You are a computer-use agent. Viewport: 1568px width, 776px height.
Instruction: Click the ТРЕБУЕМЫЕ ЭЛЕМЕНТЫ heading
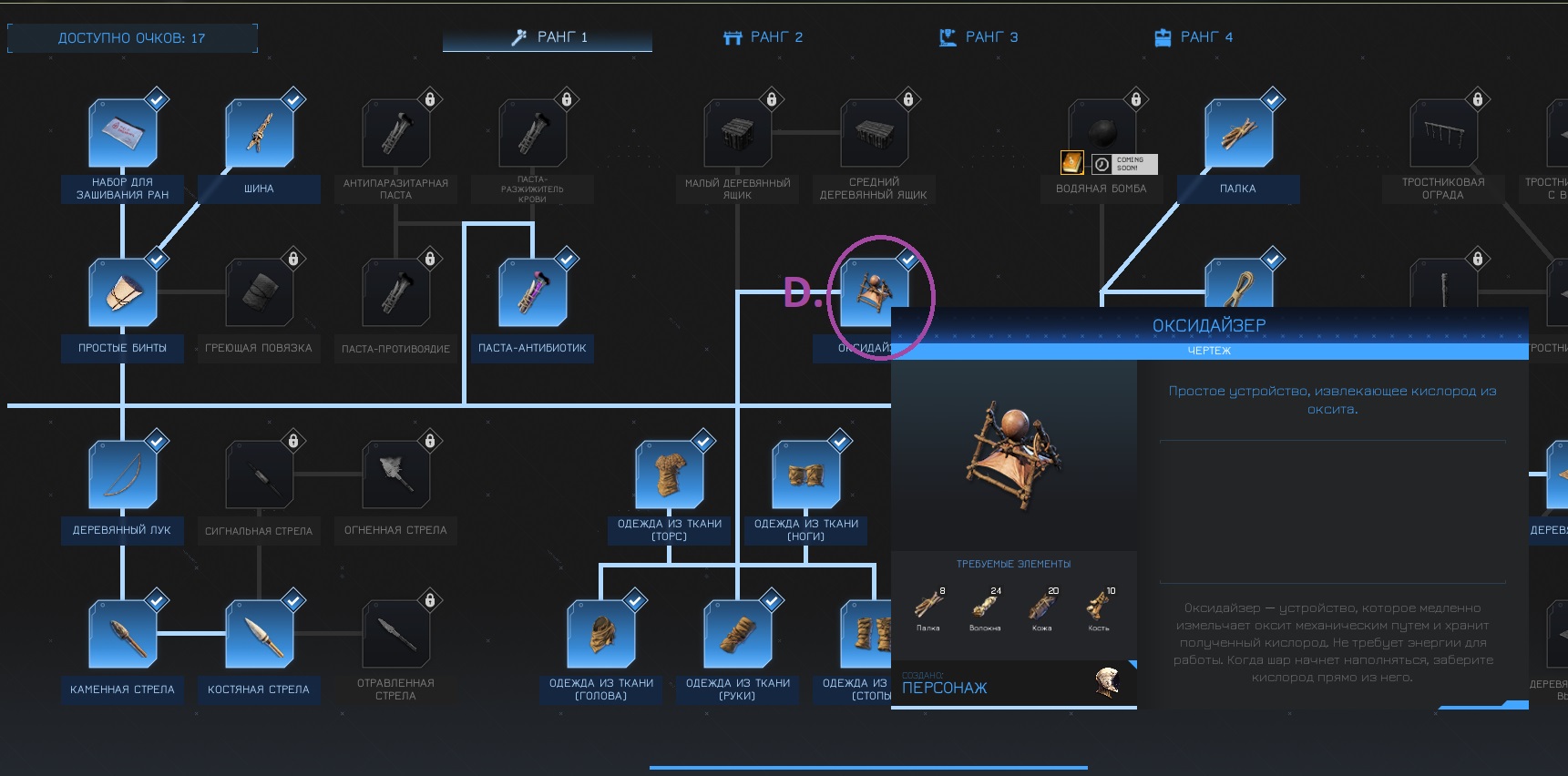[x=1013, y=564]
